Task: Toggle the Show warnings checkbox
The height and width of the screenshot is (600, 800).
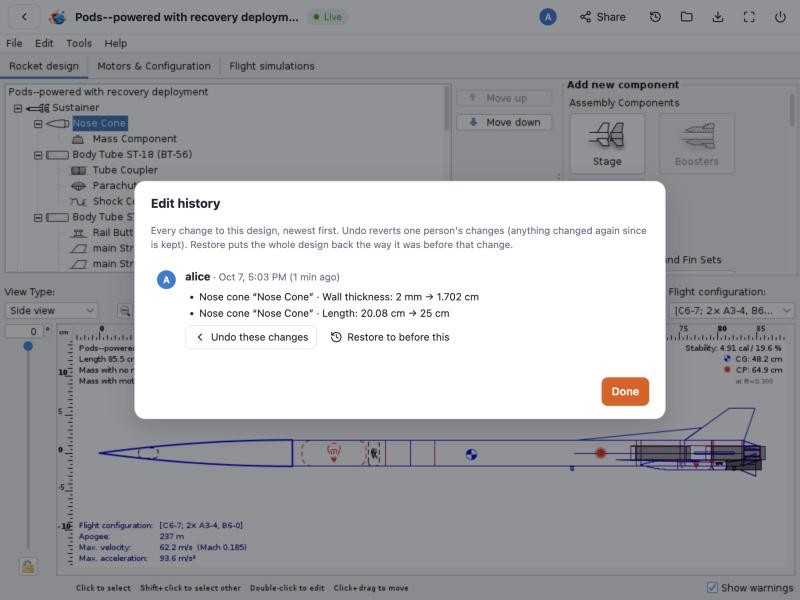Action: [712, 588]
